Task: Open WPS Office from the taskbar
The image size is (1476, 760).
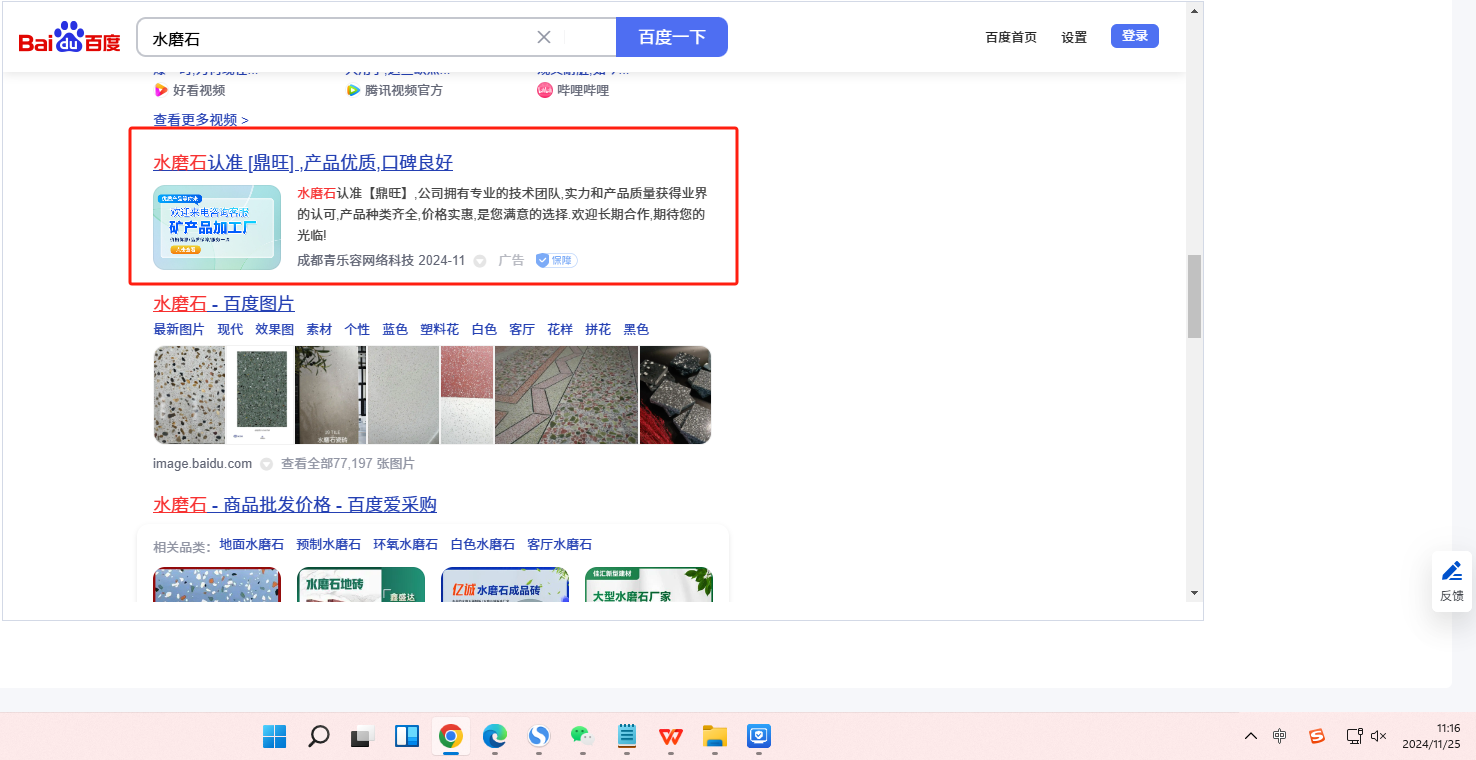Action: pos(671,737)
